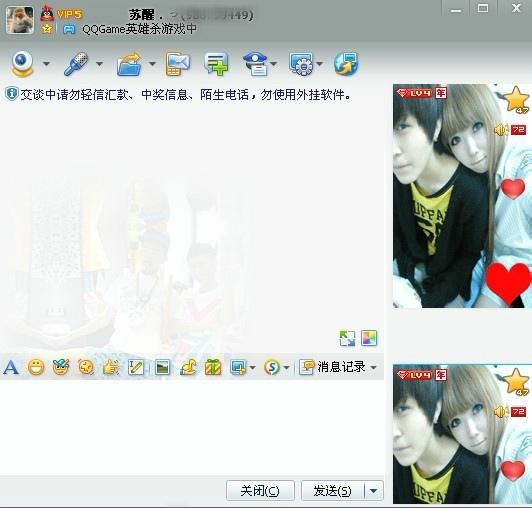This screenshot has width=532, height=508.
Task: Open the colorful skin palette icon
Action: click(x=369, y=338)
